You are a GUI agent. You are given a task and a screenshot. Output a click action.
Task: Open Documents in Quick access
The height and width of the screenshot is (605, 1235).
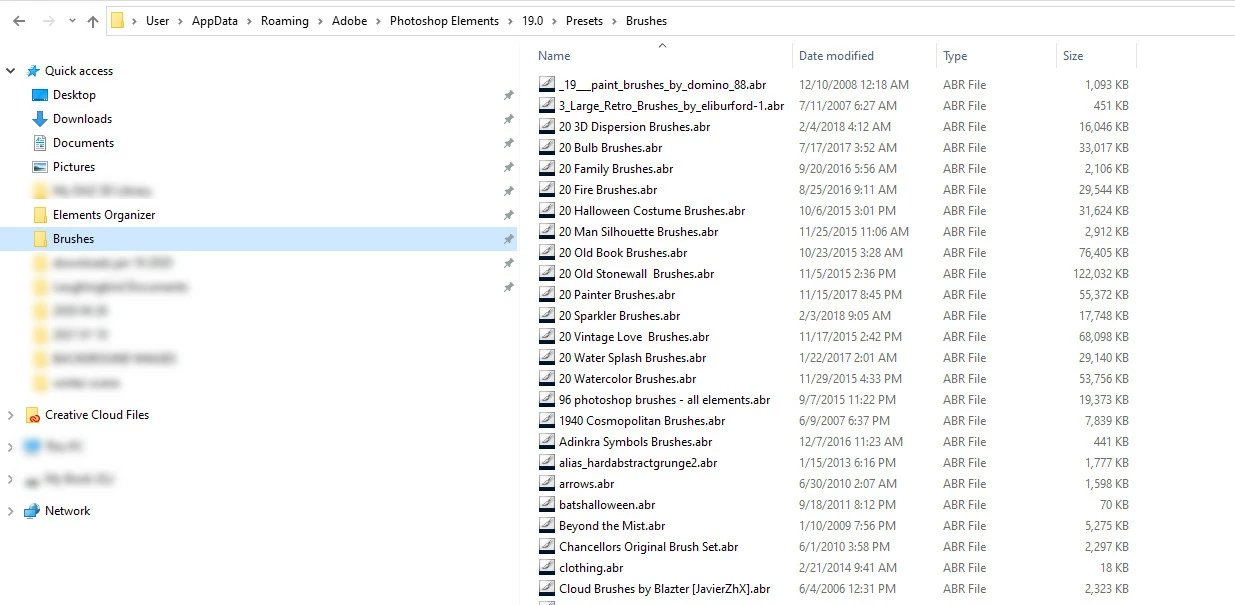click(83, 143)
